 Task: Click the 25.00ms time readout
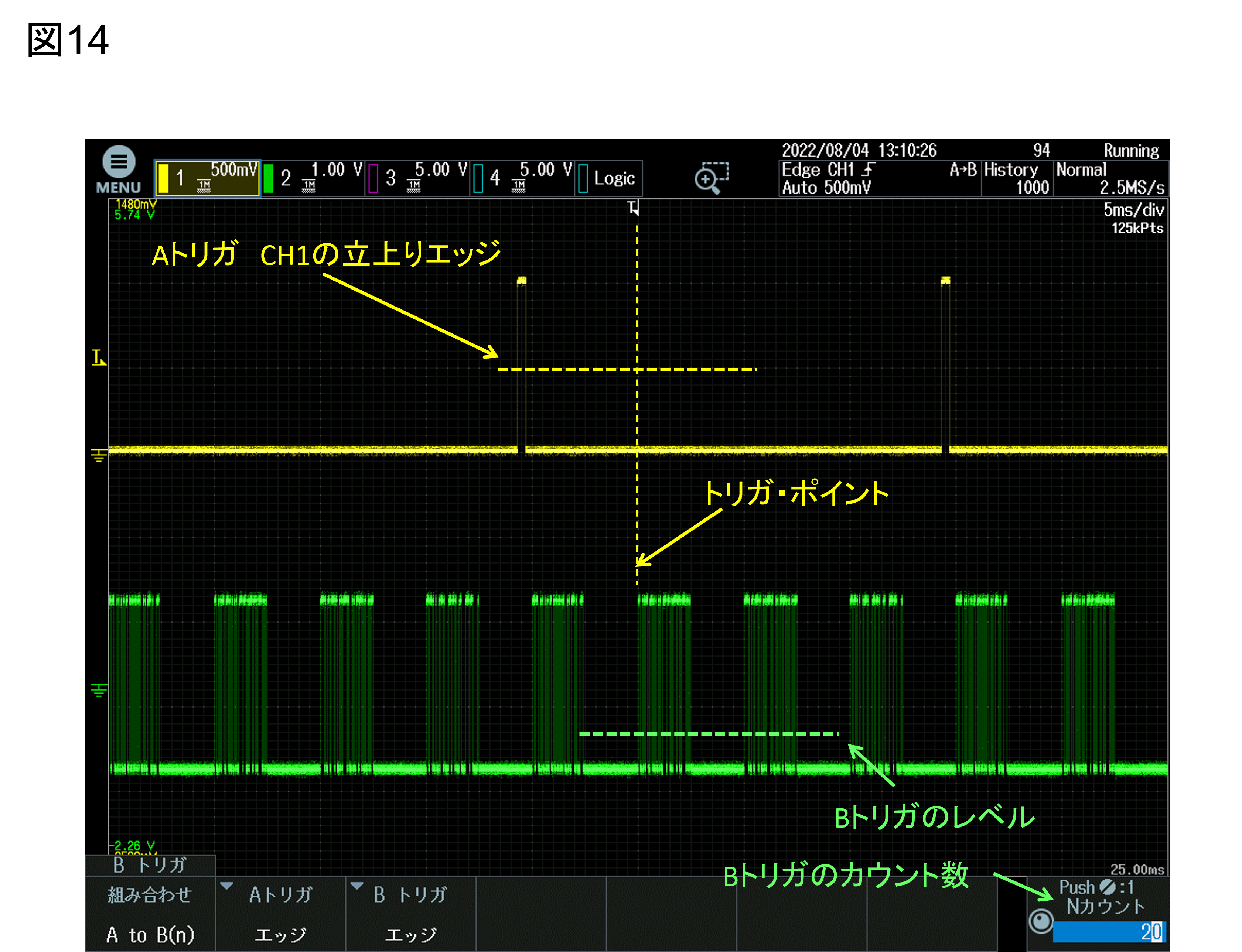(1137, 869)
